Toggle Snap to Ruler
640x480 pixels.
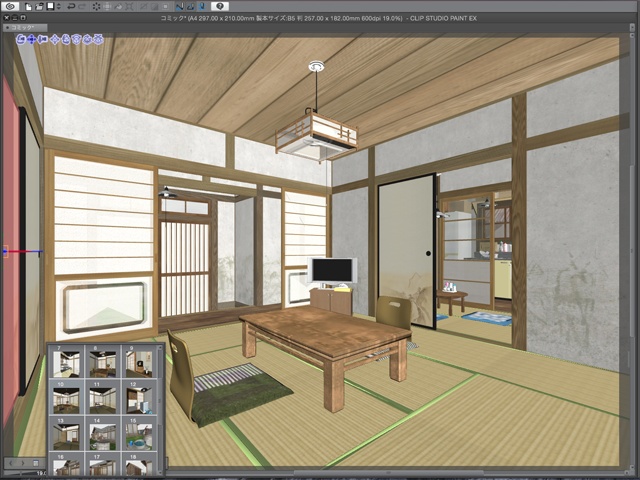180,6
